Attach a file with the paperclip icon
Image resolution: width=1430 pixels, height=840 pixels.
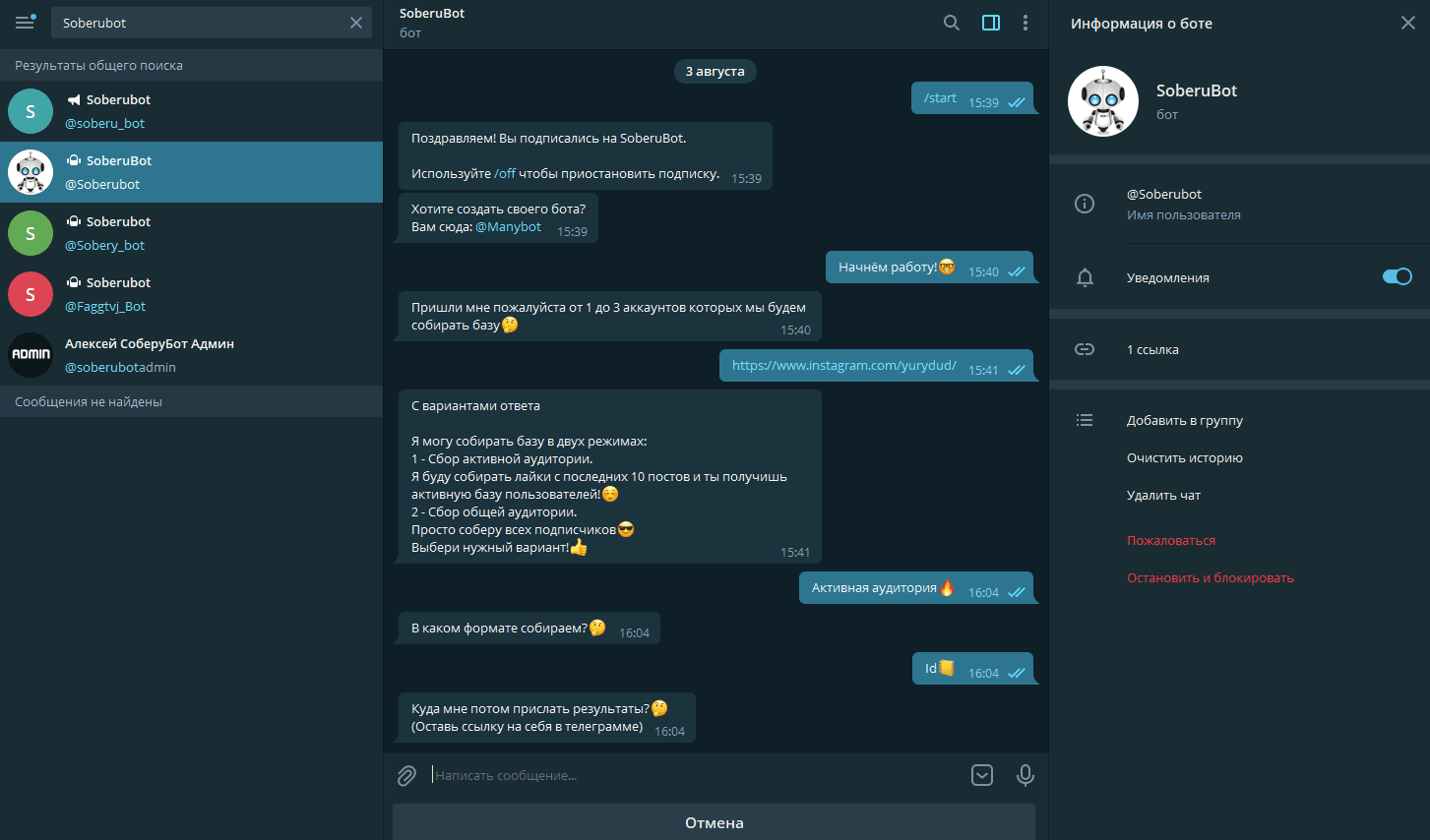click(x=406, y=776)
